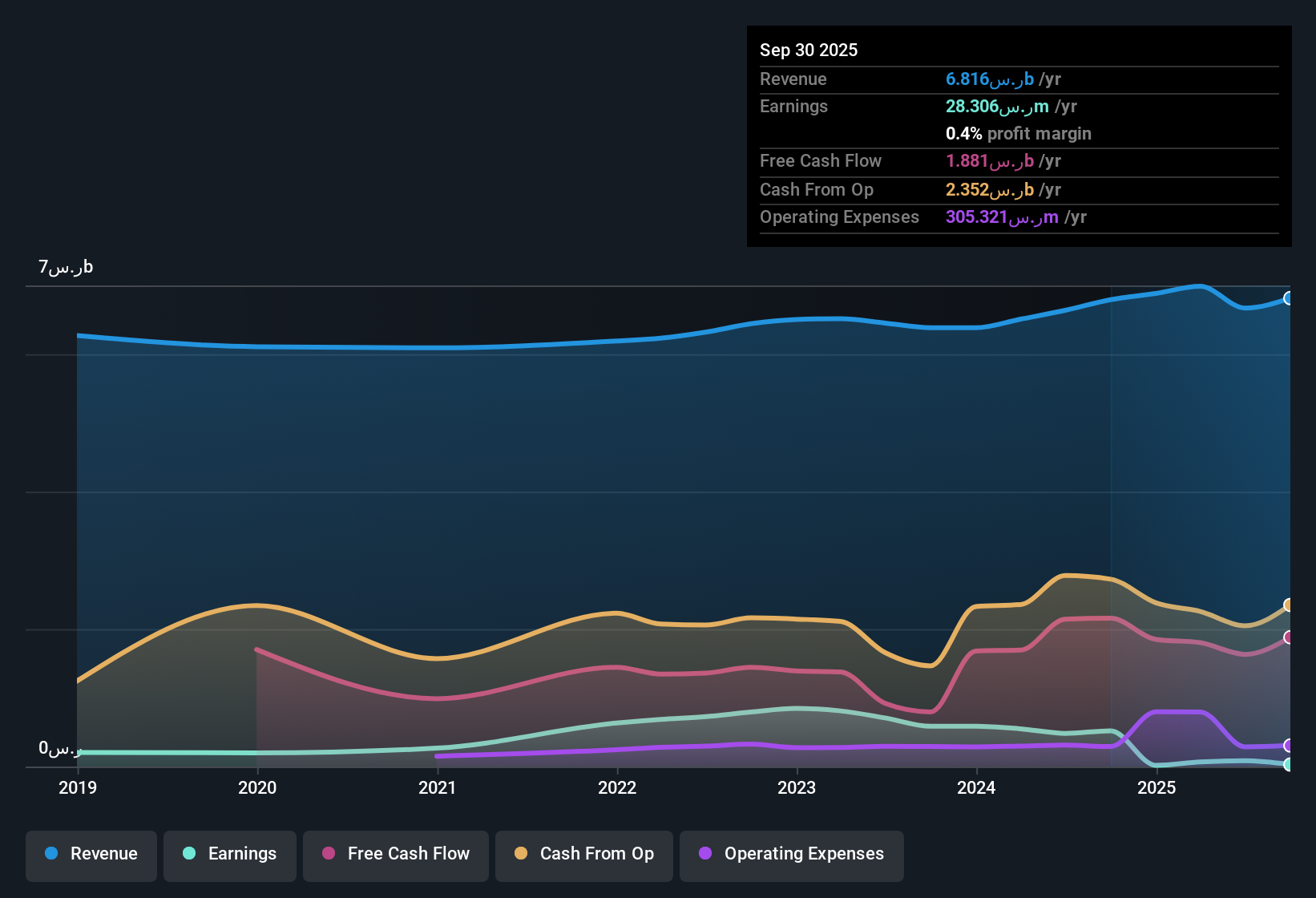Click the teal Earnings legend dot
This screenshot has width=1316, height=898.
(x=189, y=854)
